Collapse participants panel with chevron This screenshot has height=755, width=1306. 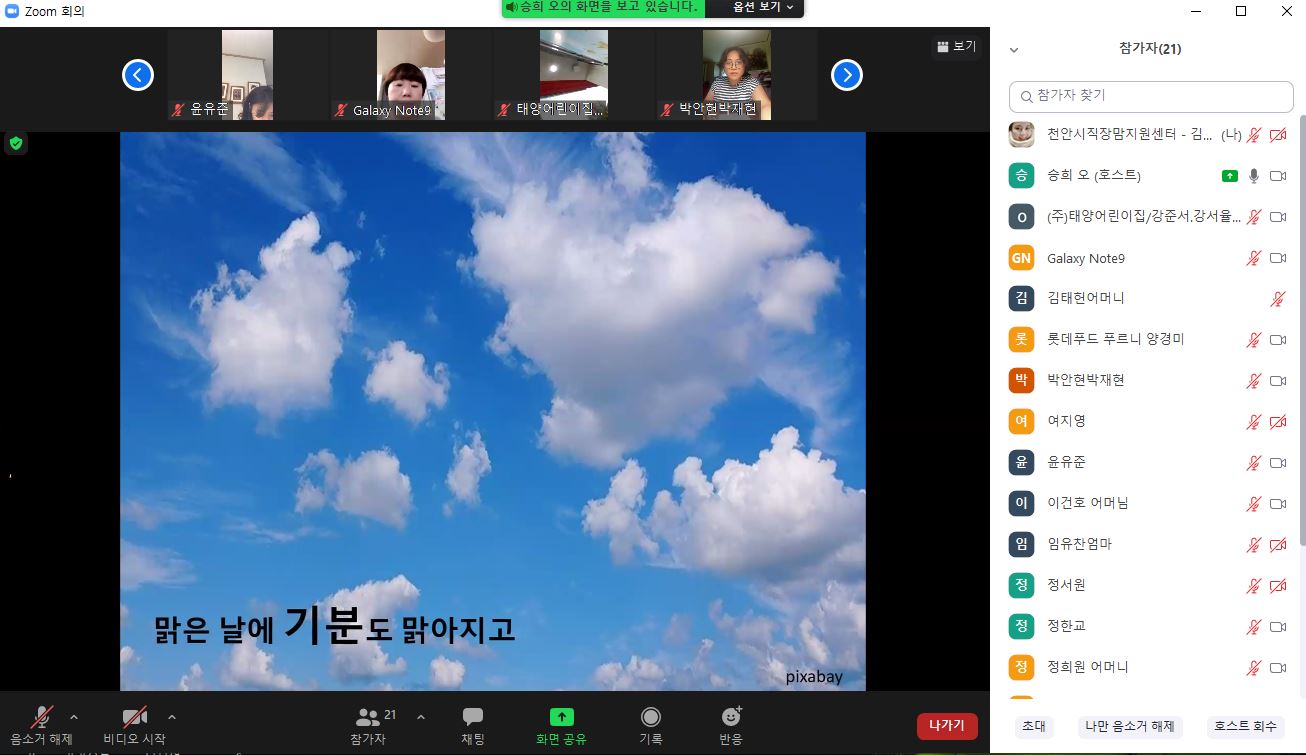point(1014,49)
